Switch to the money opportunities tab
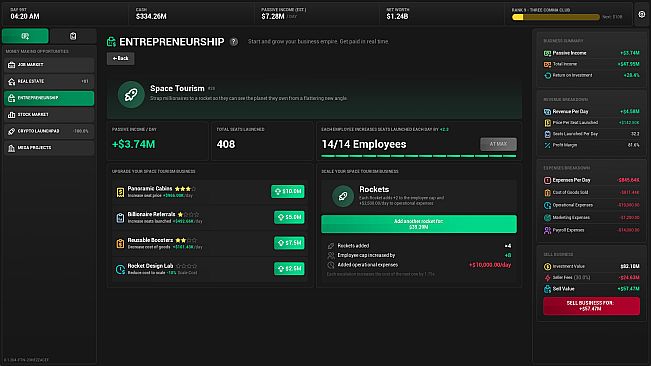The width and height of the screenshot is (651, 366). click(25, 36)
